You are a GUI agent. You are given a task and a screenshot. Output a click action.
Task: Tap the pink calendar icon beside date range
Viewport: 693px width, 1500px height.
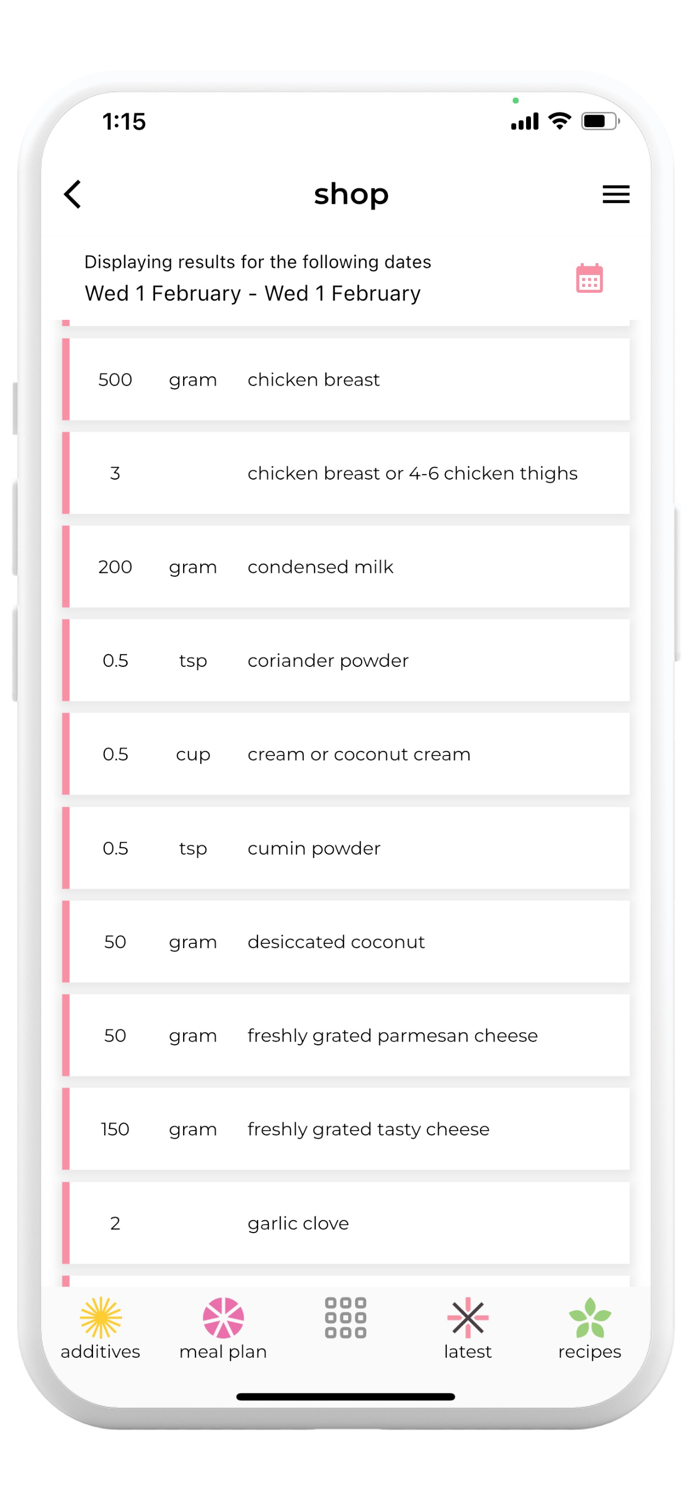(588, 277)
